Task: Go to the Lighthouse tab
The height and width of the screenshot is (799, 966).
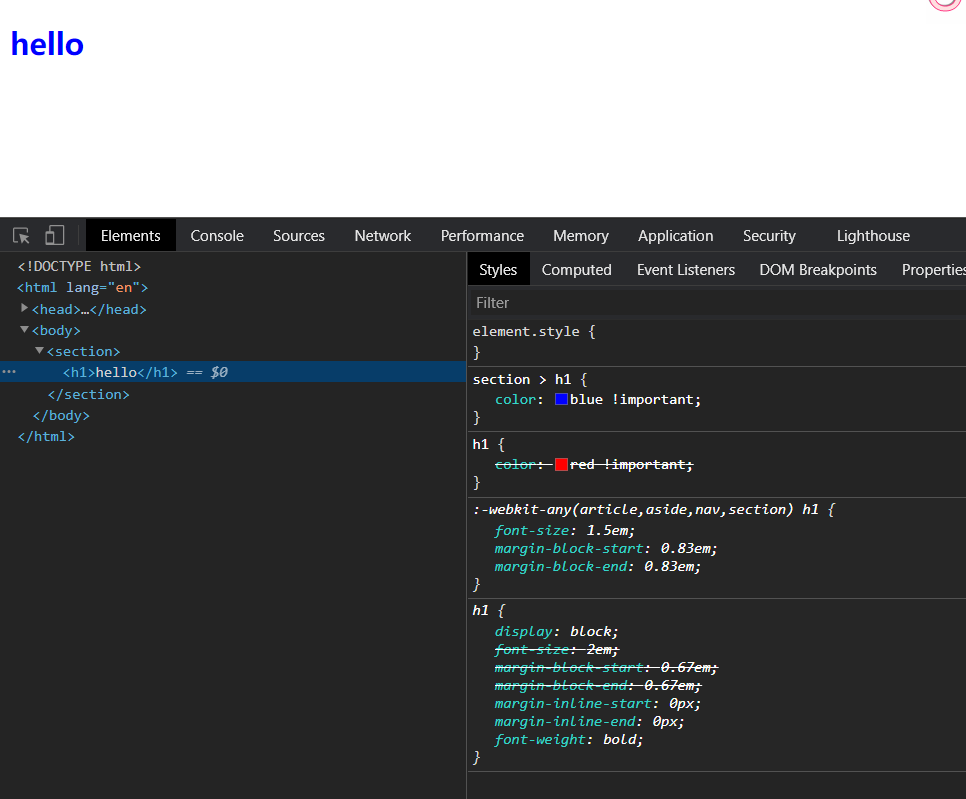Action: (873, 236)
